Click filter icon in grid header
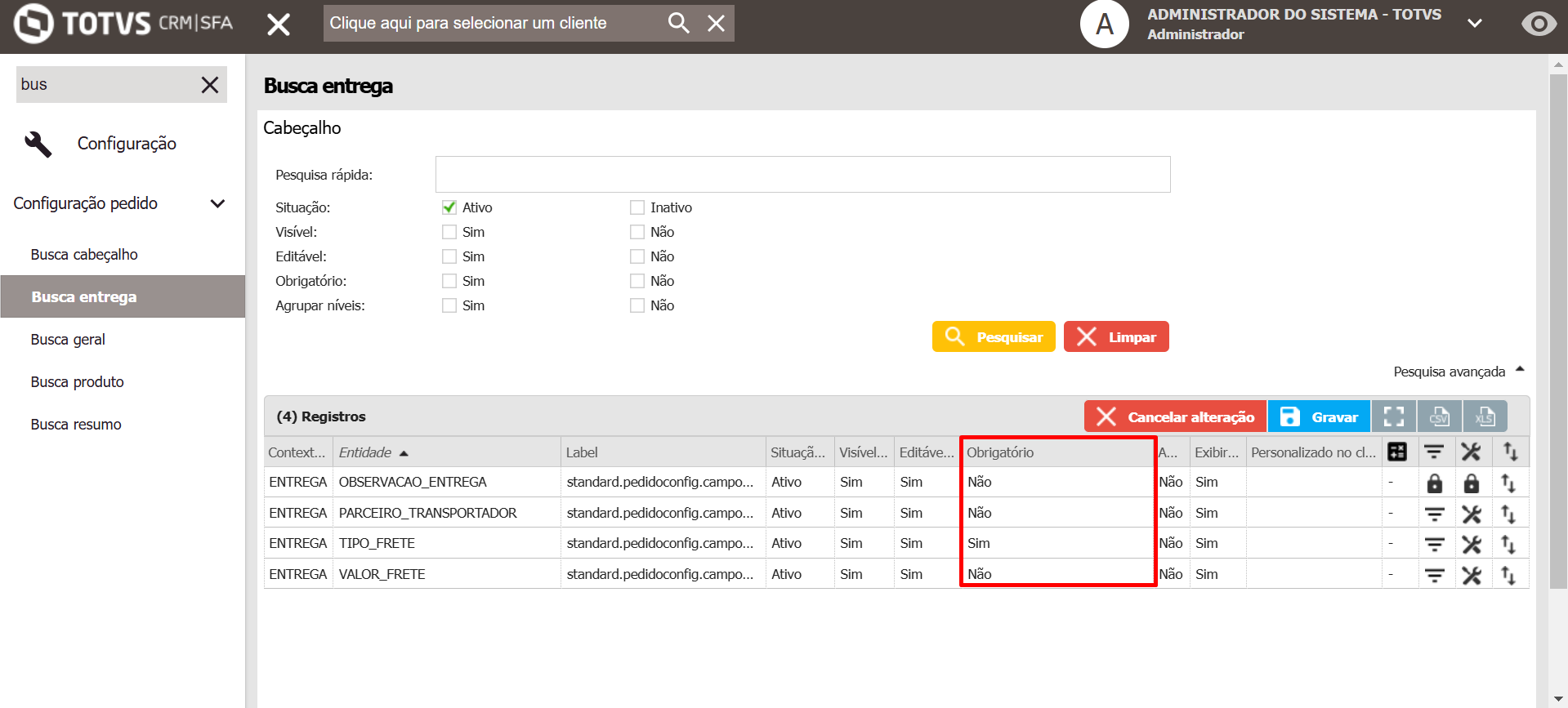1568x708 pixels. [x=1434, y=452]
